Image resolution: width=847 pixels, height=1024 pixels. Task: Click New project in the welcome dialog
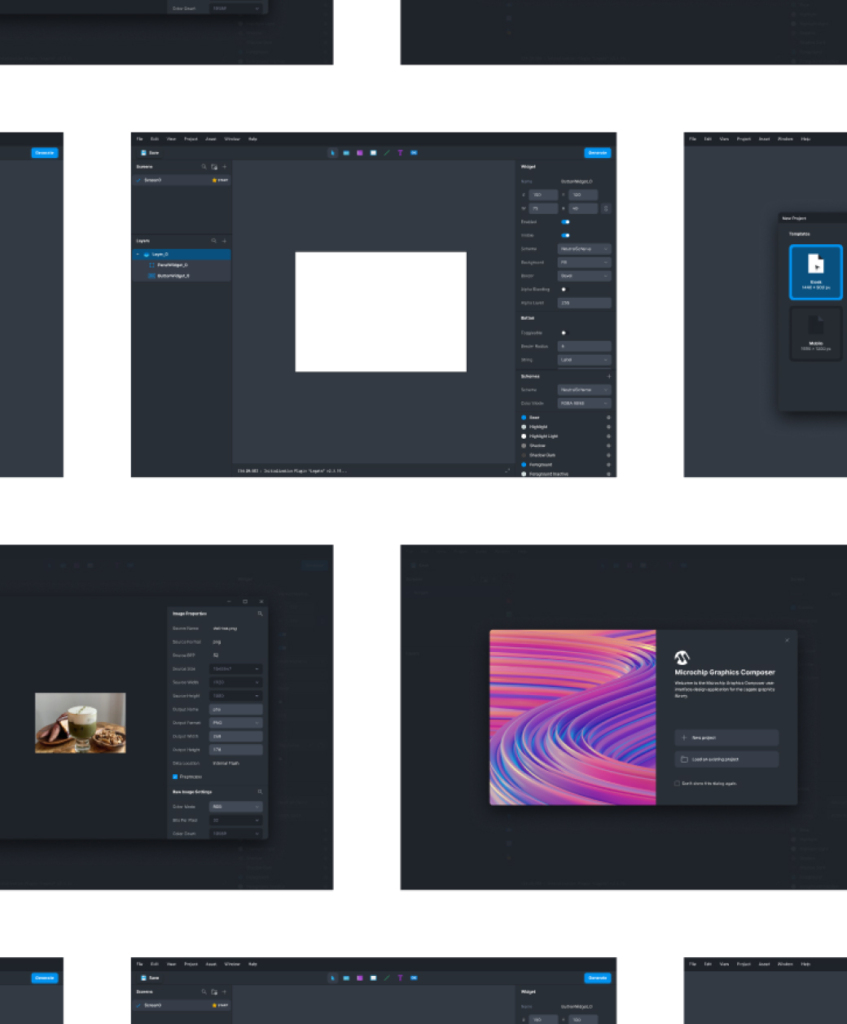coord(726,738)
